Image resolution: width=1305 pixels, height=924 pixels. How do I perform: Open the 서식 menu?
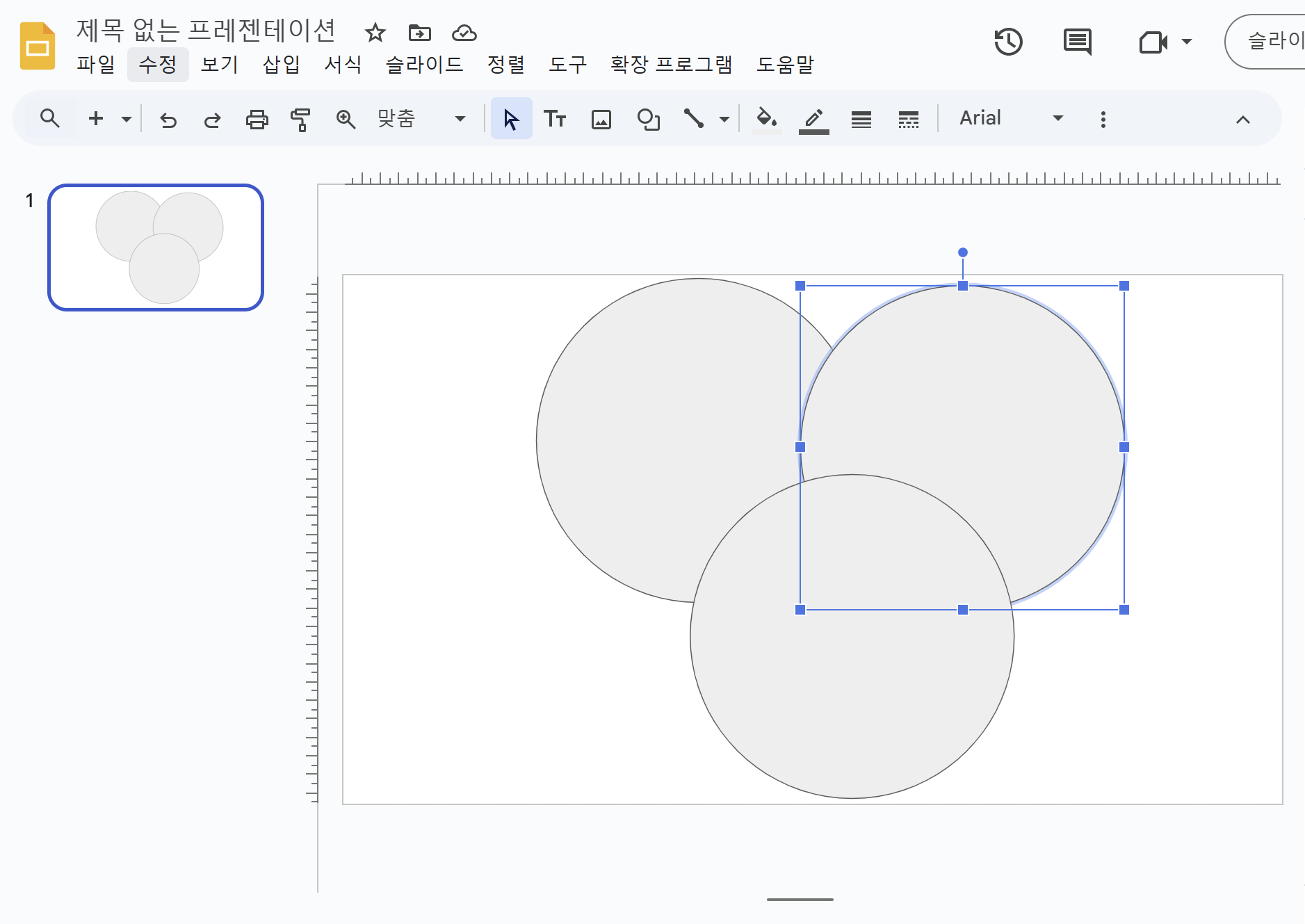tap(343, 65)
